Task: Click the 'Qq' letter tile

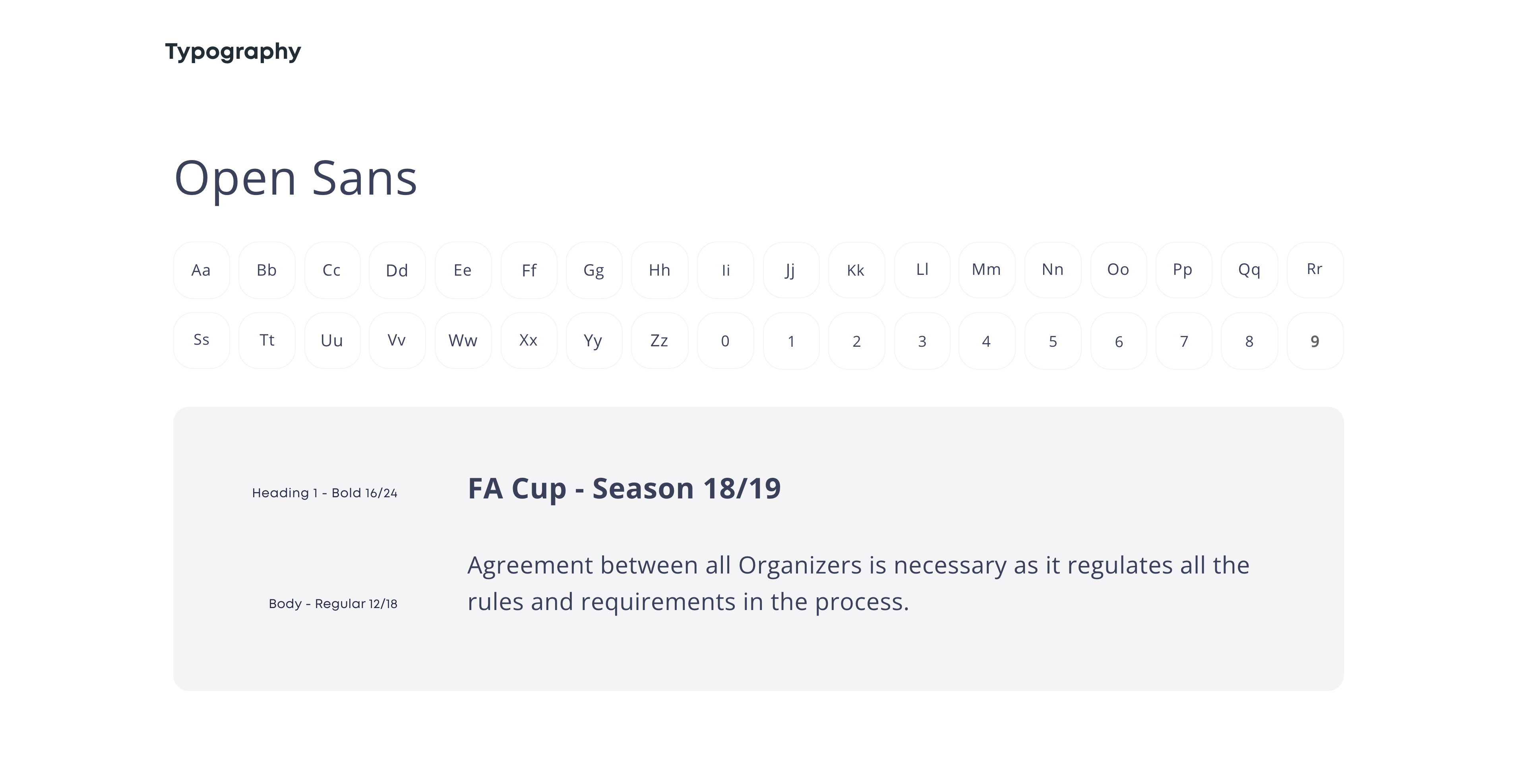Action: (1249, 270)
